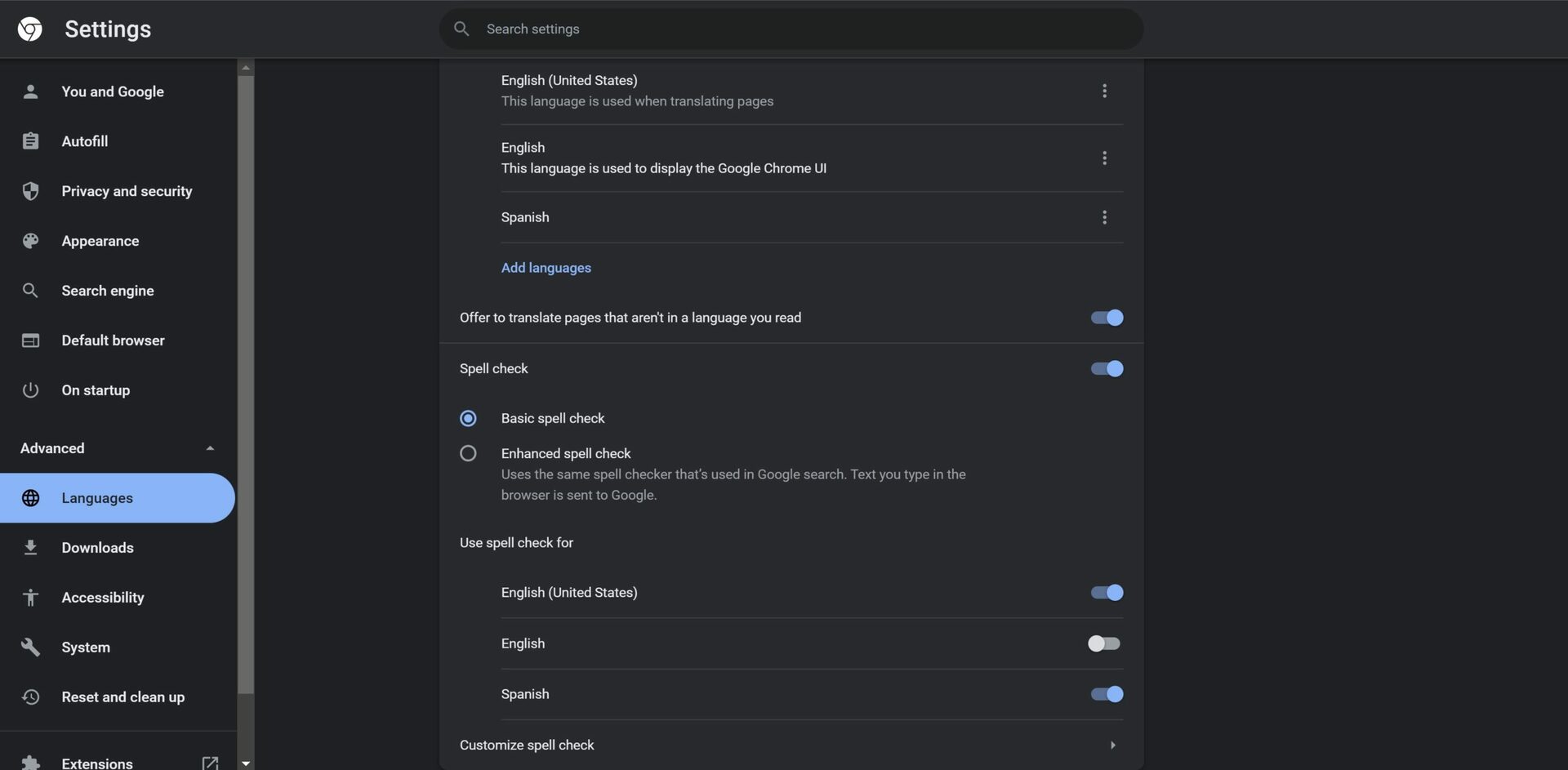The image size is (1568, 770).
Task: Click the On startup power icon
Action: coord(30,390)
